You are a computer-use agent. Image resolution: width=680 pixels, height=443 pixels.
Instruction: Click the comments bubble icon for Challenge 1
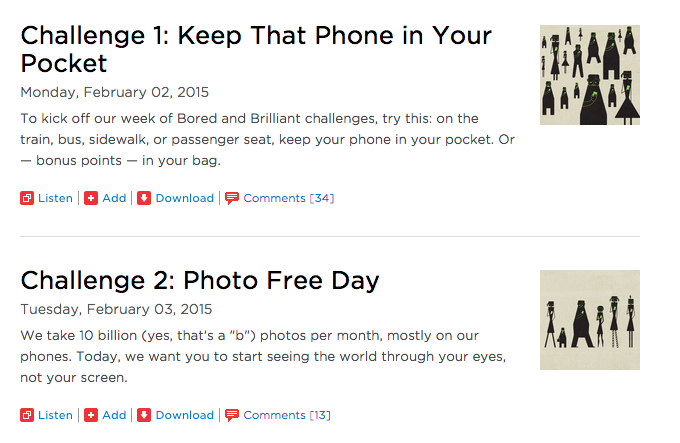tap(232, 198)
